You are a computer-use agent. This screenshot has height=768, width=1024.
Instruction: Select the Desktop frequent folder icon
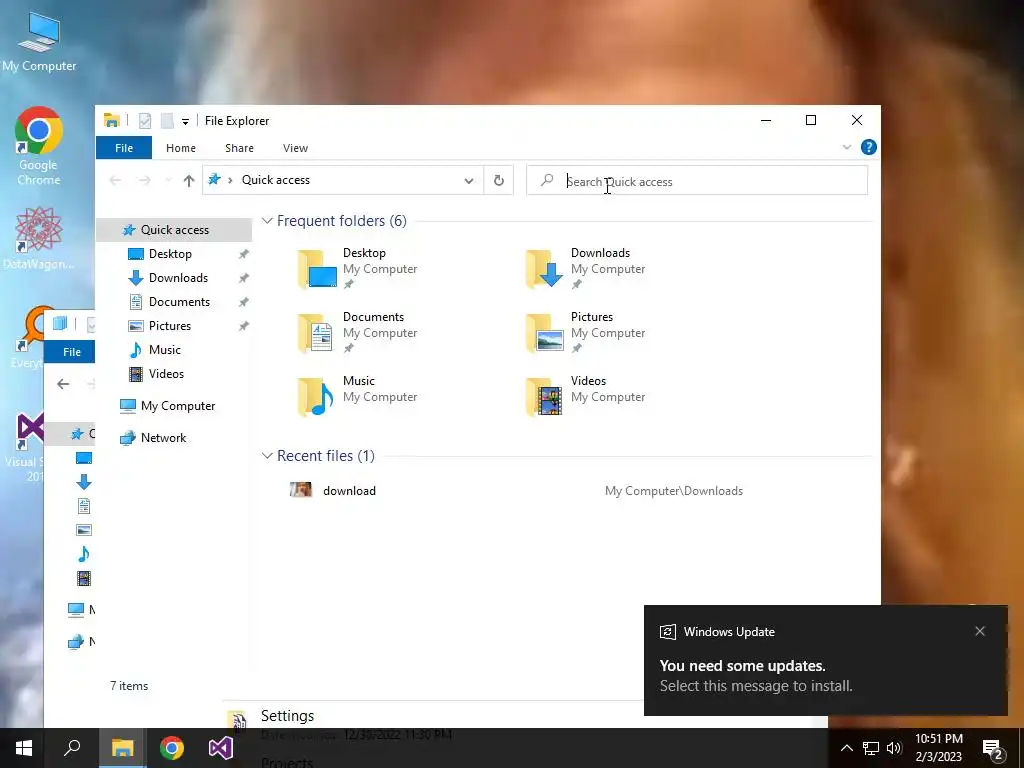318,268
